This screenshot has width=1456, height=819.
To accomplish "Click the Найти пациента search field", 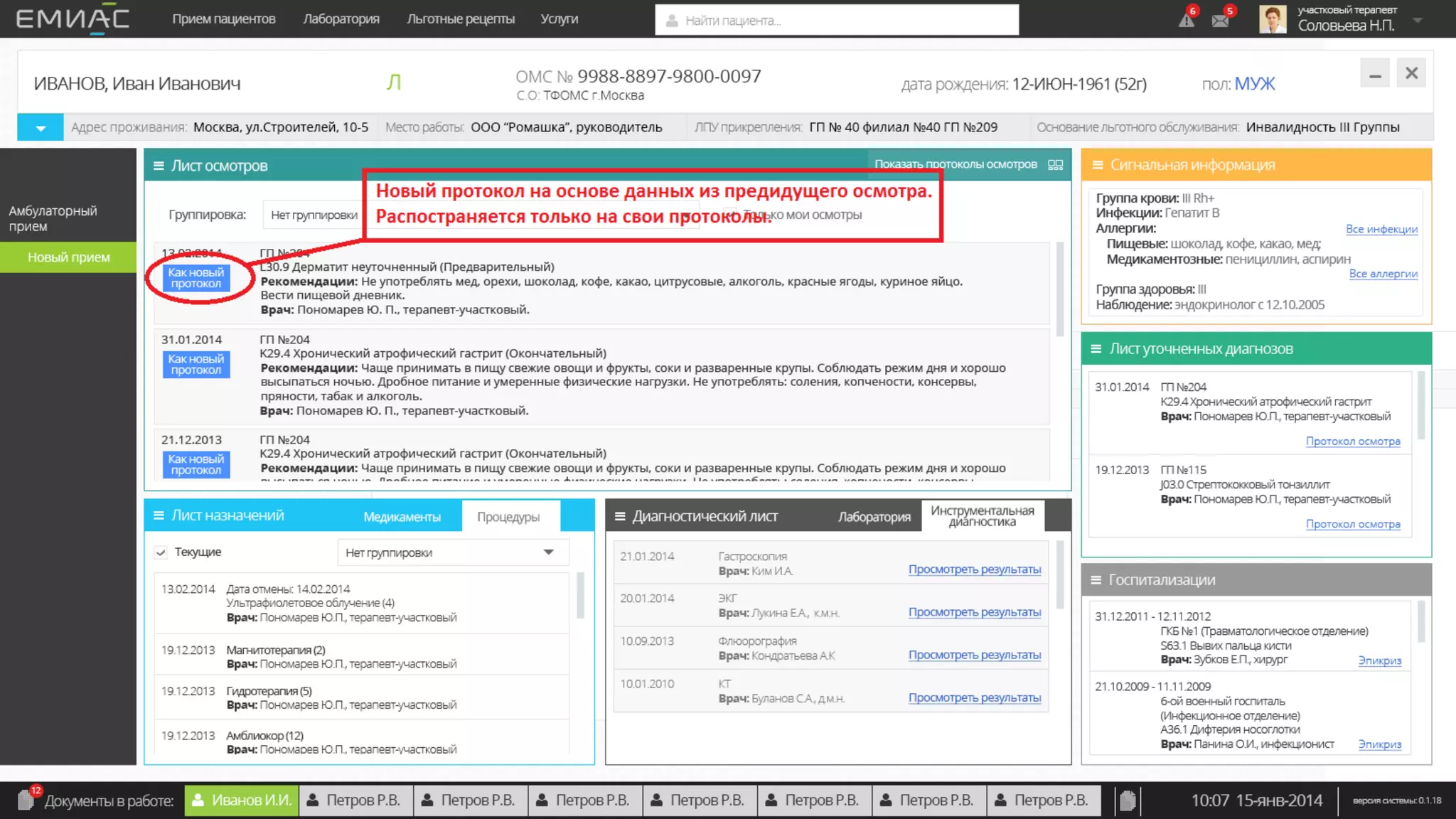I will 836,21.
